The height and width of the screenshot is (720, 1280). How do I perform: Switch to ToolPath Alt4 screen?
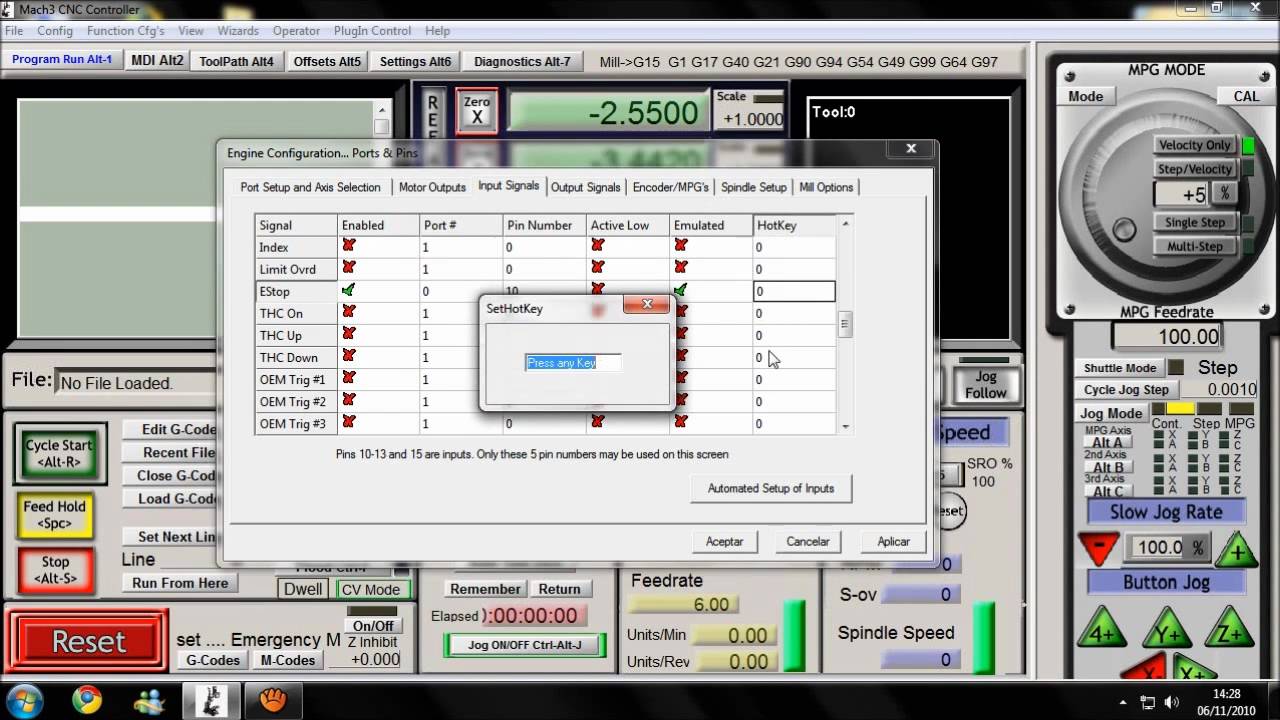click(236, 61)
